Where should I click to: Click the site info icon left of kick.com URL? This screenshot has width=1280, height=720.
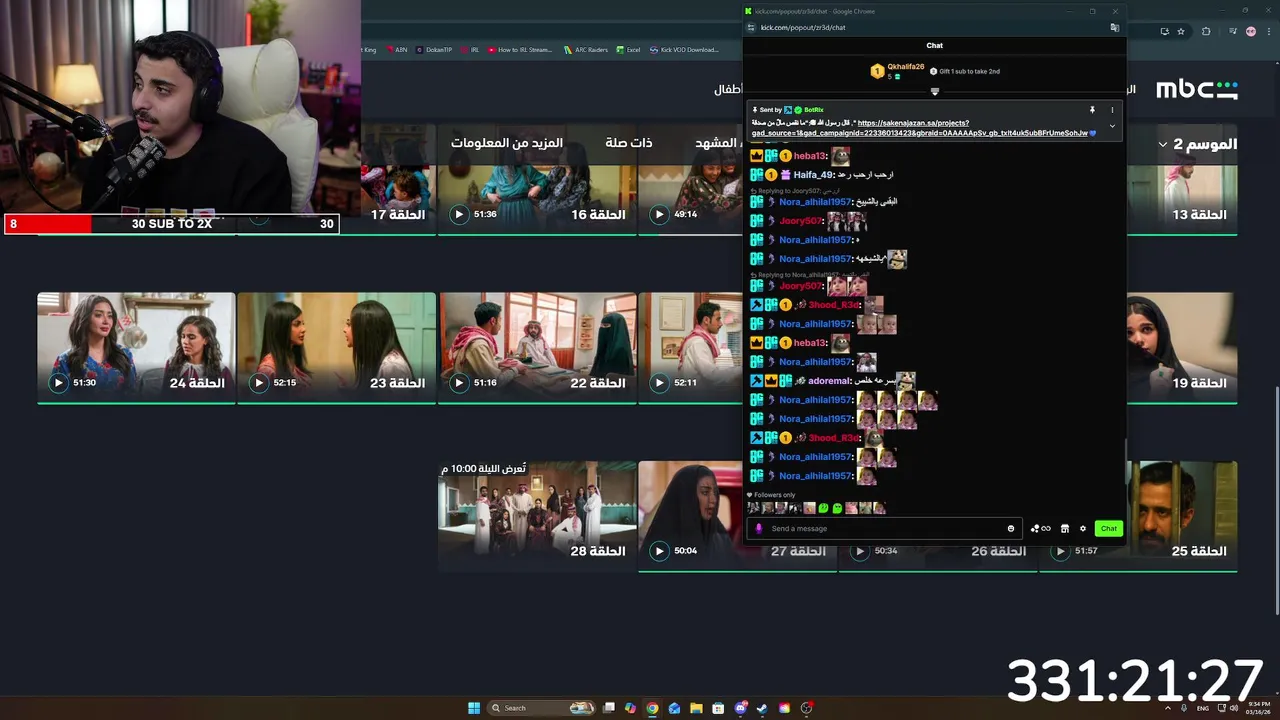tap(752, 27)
